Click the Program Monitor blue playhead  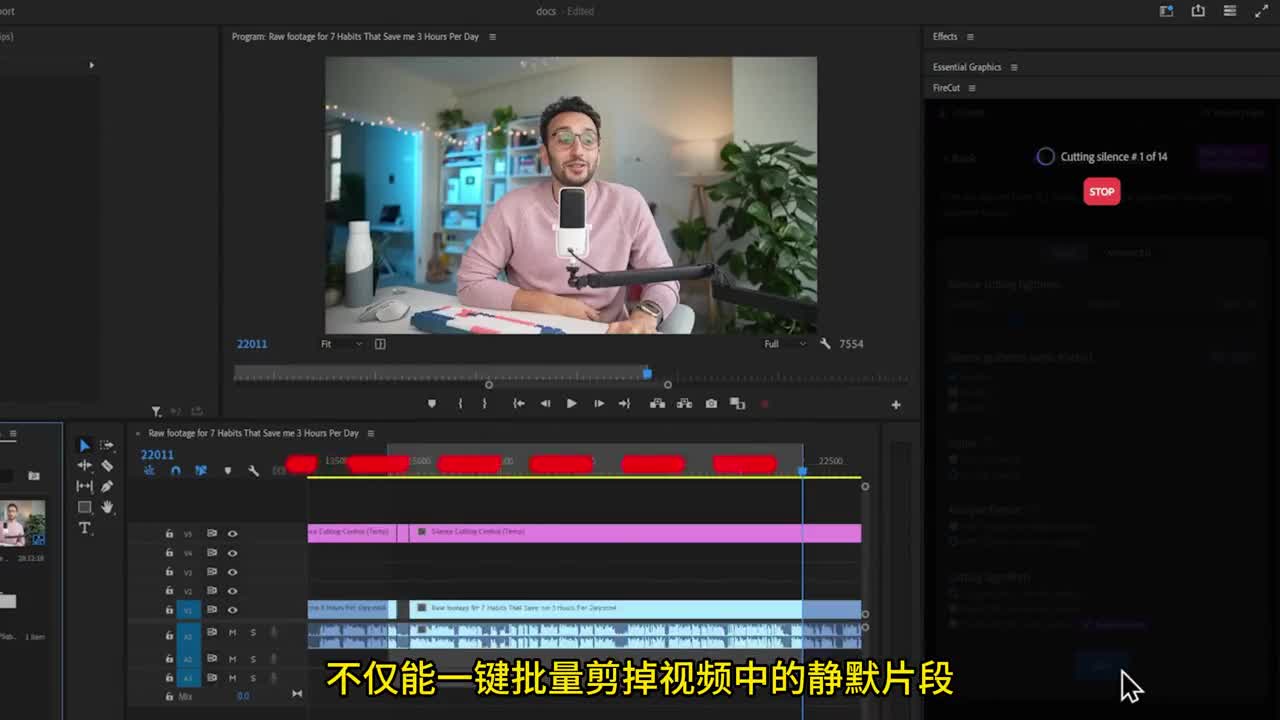(647, 373)
